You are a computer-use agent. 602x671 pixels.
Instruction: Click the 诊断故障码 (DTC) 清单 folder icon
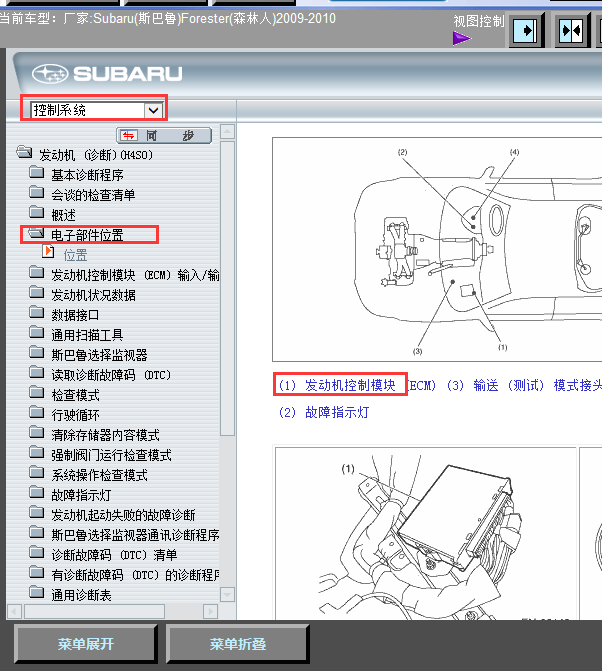pyautogui.click(x=37, y=552)
